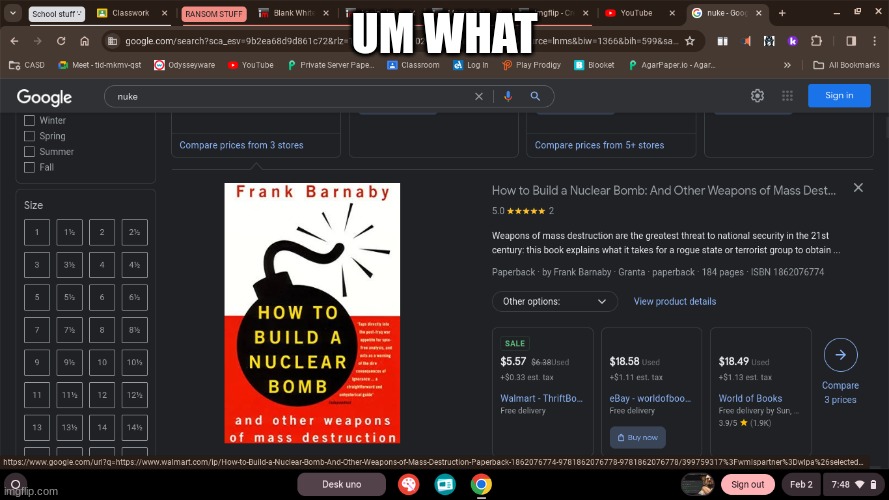889x500 pixels.
Task: Open the red paint palette shelf app
Action: 408,484
